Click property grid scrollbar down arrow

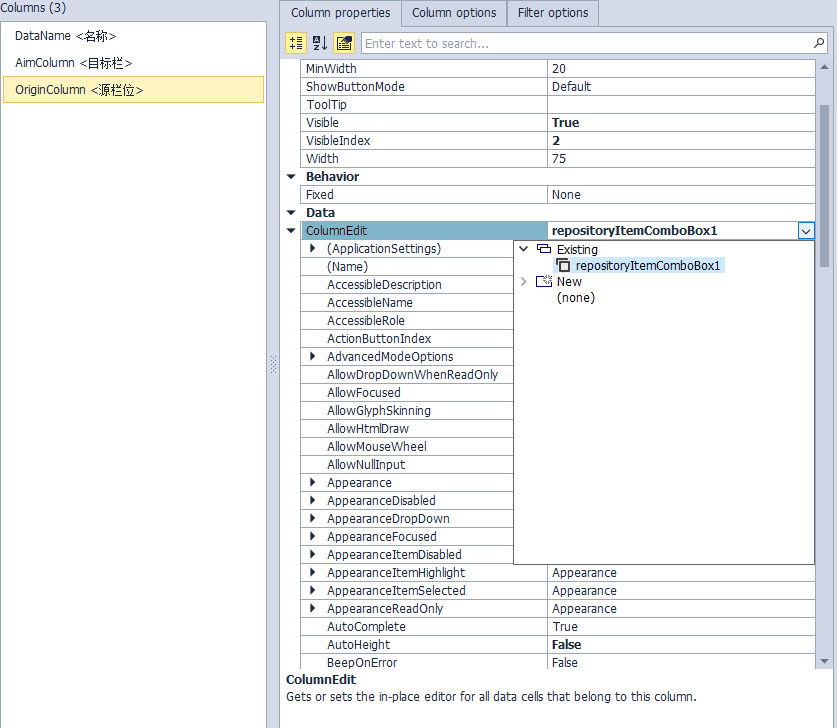coord(824,661)
